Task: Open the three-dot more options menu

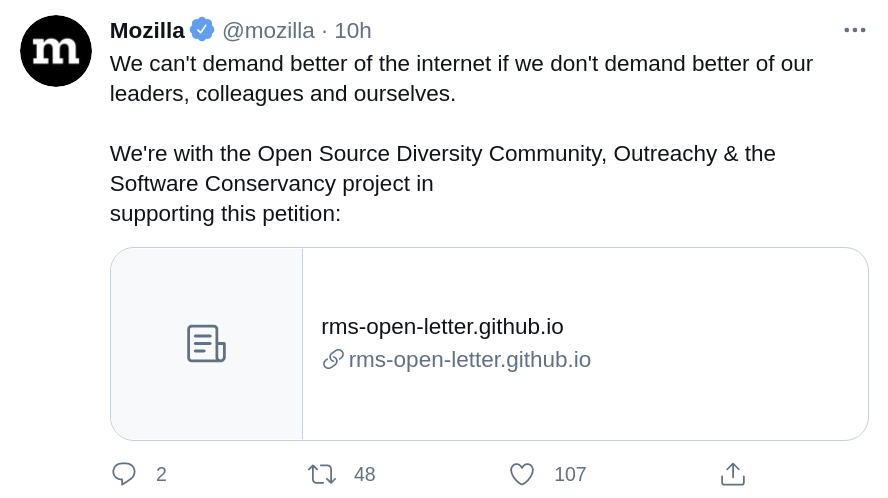Action: pos(855,30)
